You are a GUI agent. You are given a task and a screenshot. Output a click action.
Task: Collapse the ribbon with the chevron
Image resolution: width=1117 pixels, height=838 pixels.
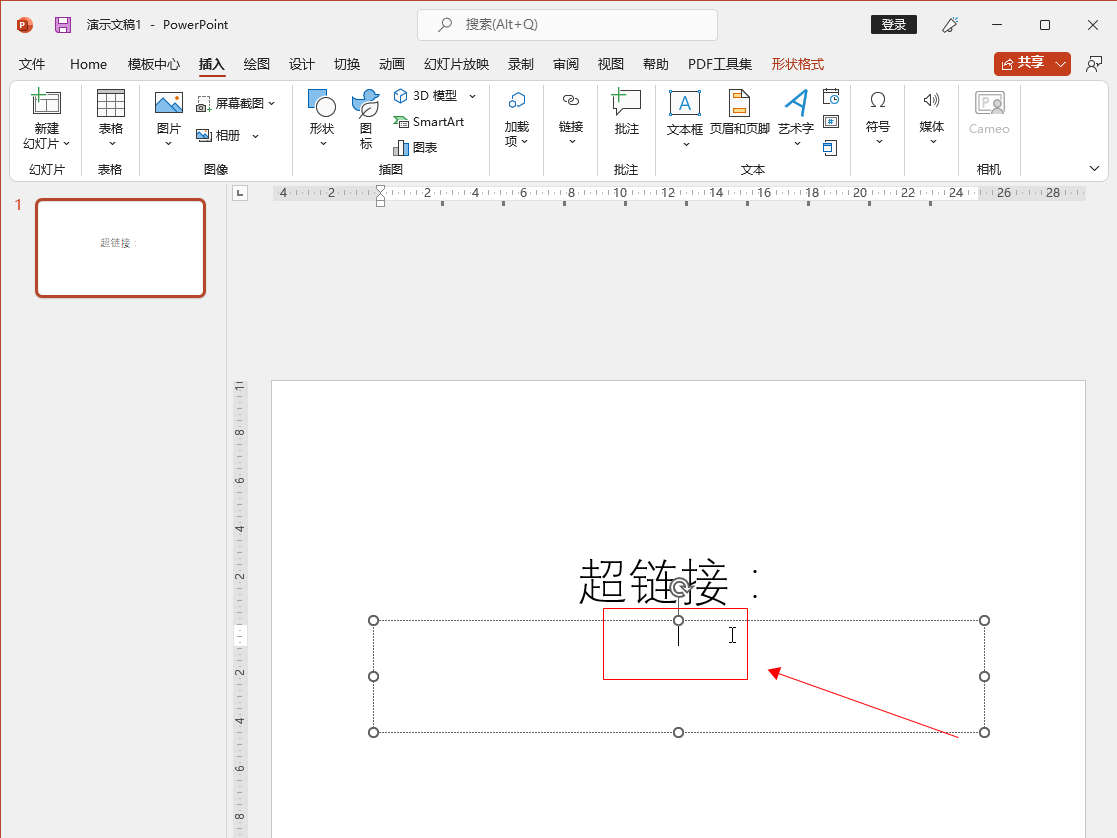click(1094, 169)
